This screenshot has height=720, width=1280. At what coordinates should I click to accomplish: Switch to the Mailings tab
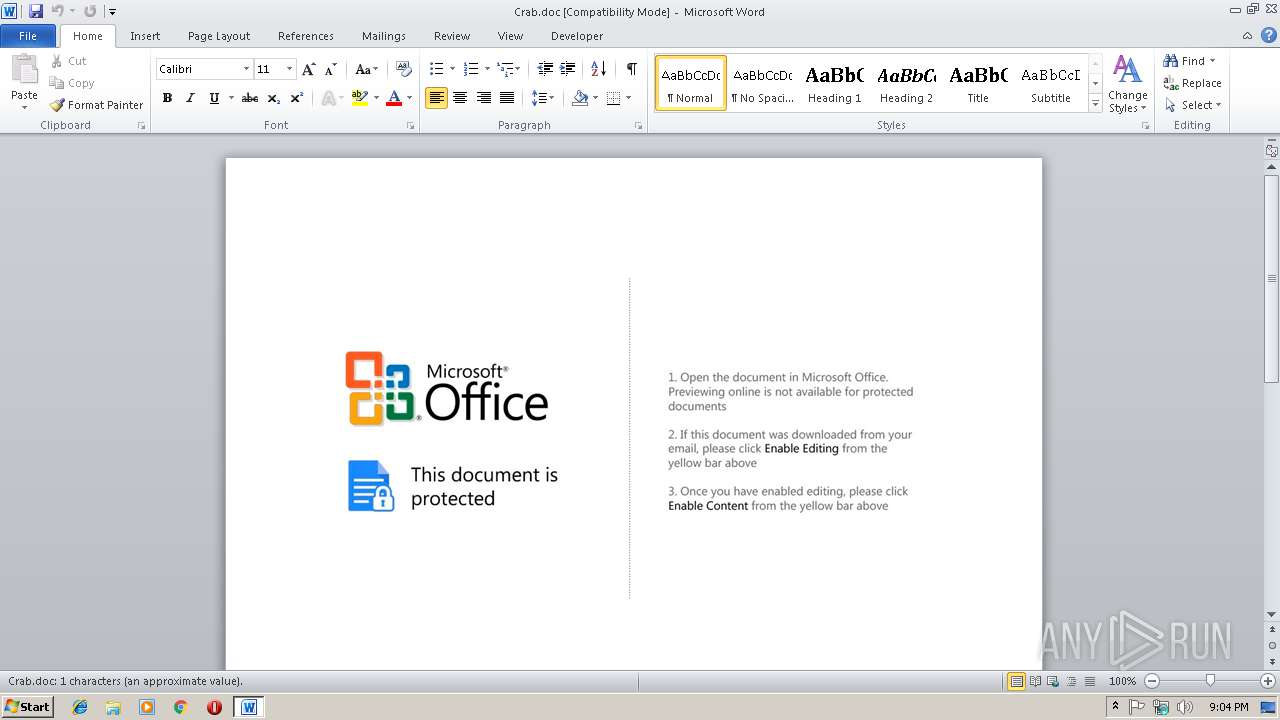click(x=384, y=36)
